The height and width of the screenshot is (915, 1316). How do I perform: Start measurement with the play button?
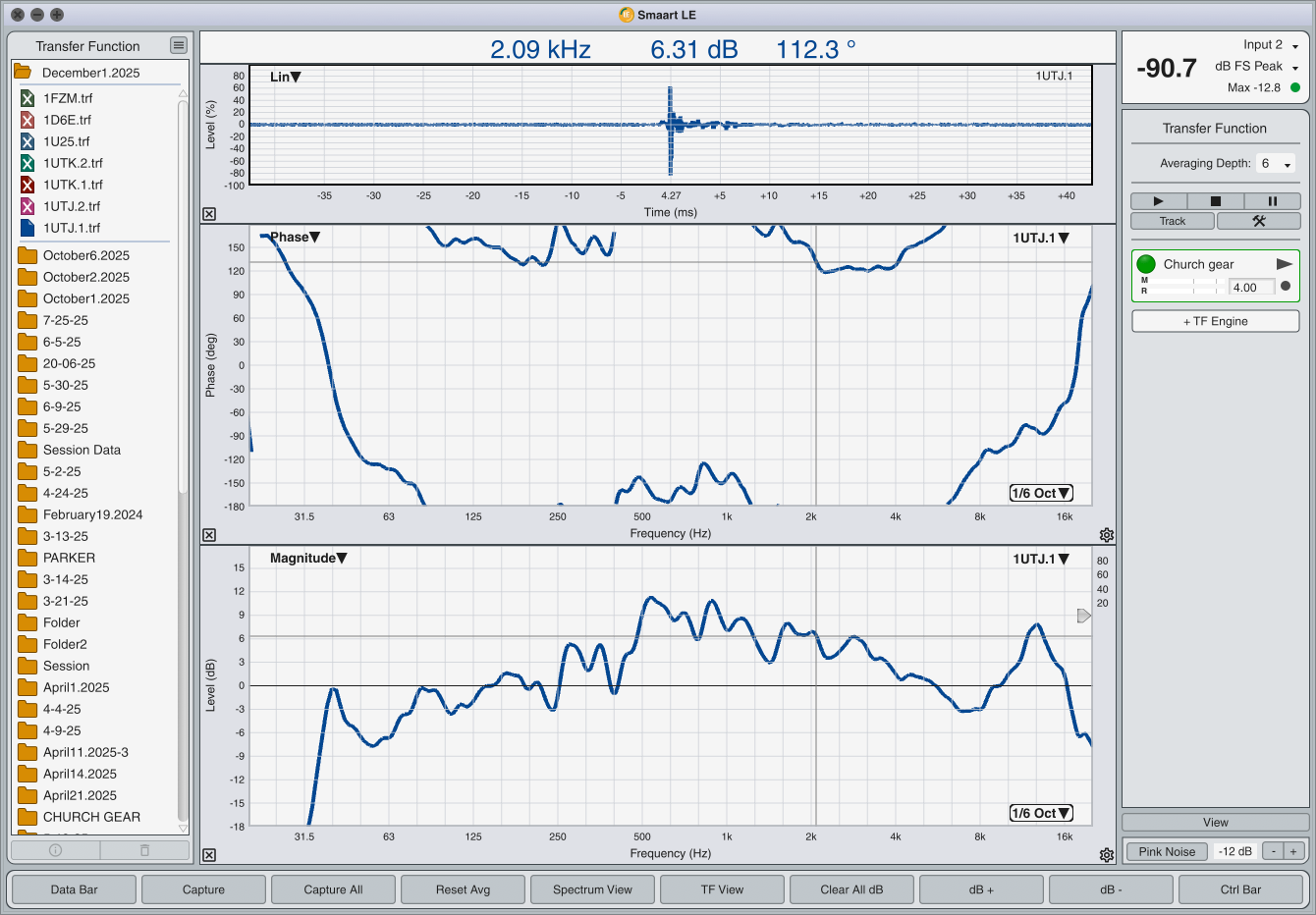pyautogui.click(x=1158, y=200)
